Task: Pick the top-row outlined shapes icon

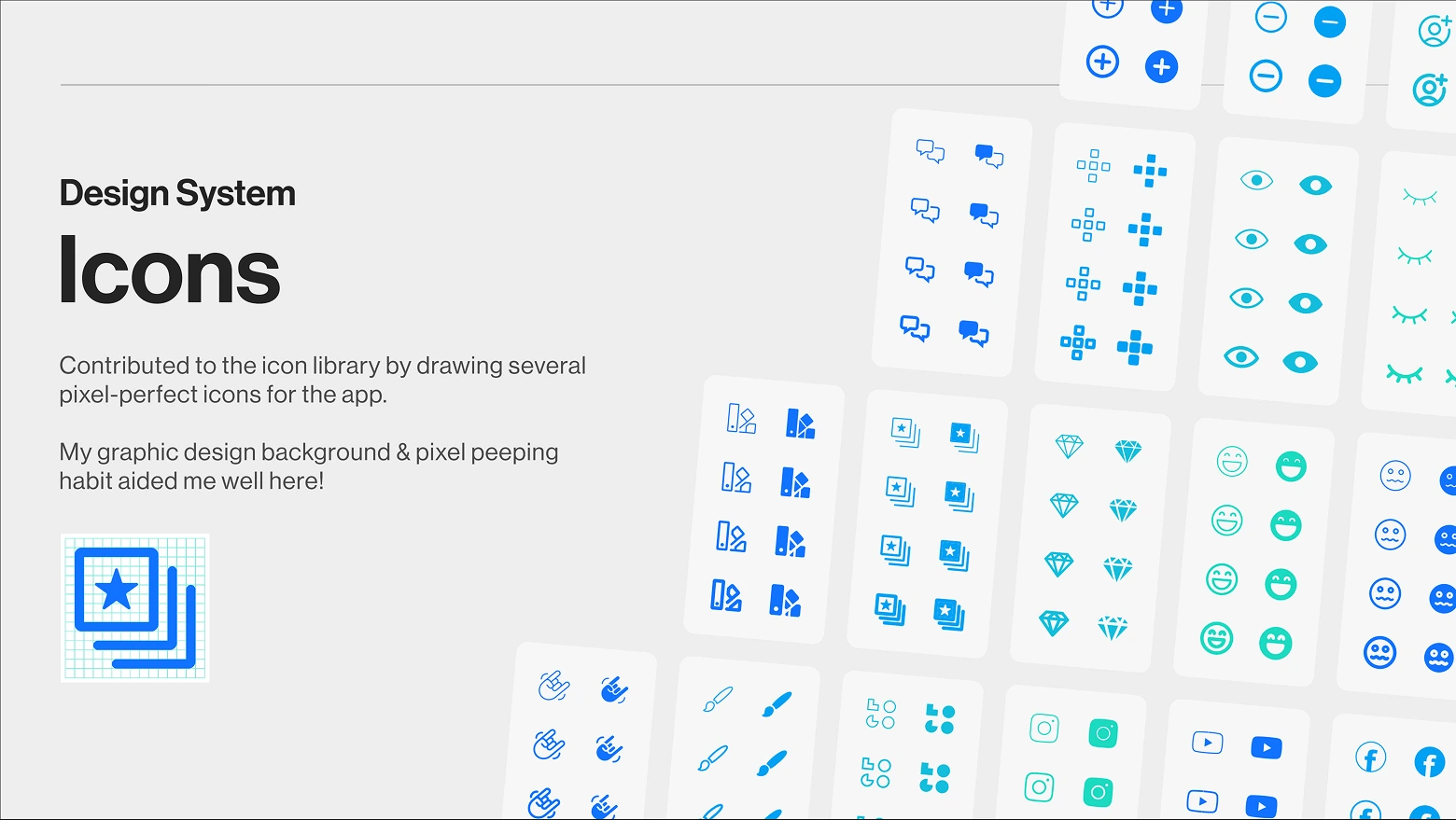Action: 881,714
